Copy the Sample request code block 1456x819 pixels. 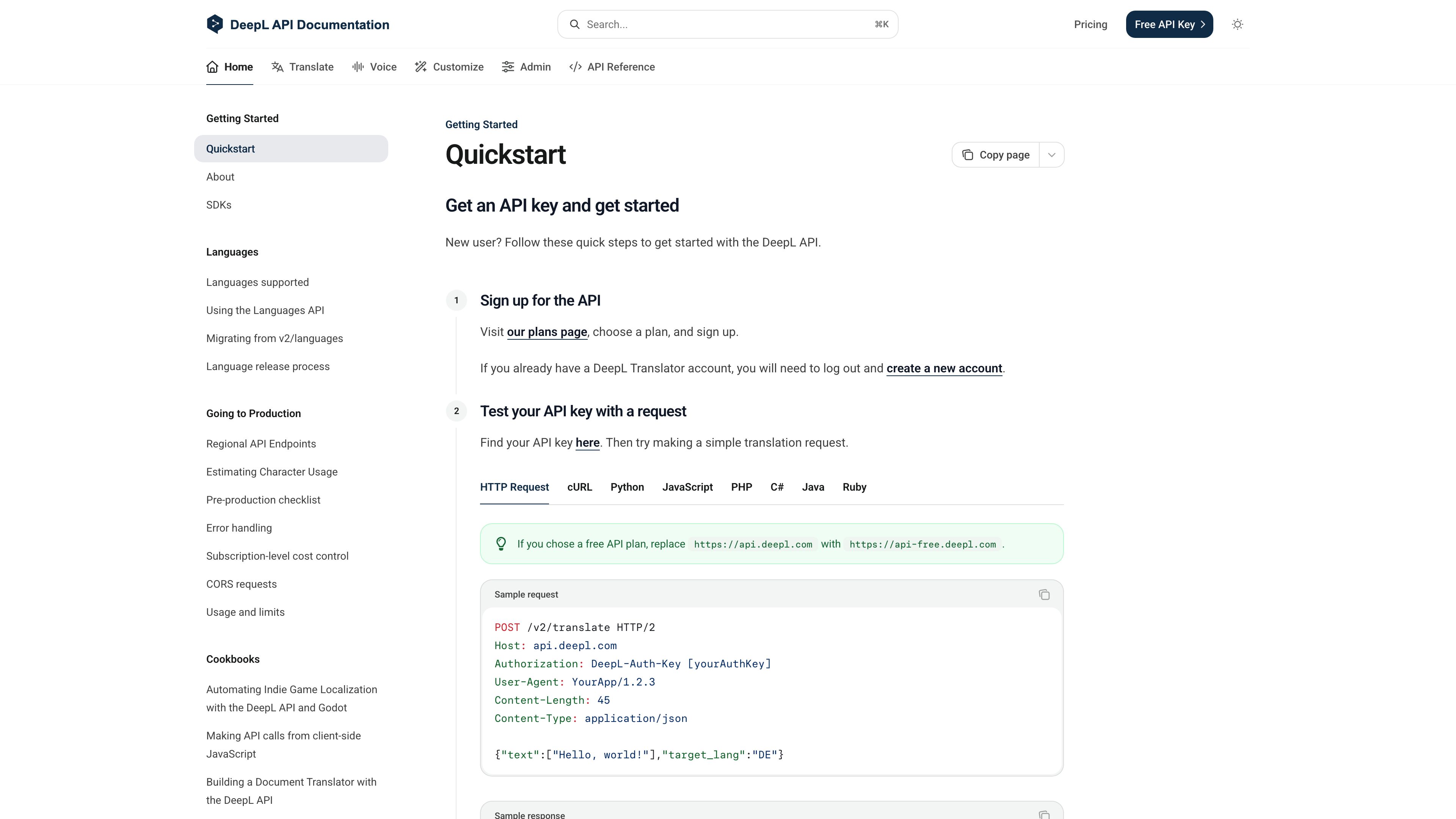[x=1044, y=595]
